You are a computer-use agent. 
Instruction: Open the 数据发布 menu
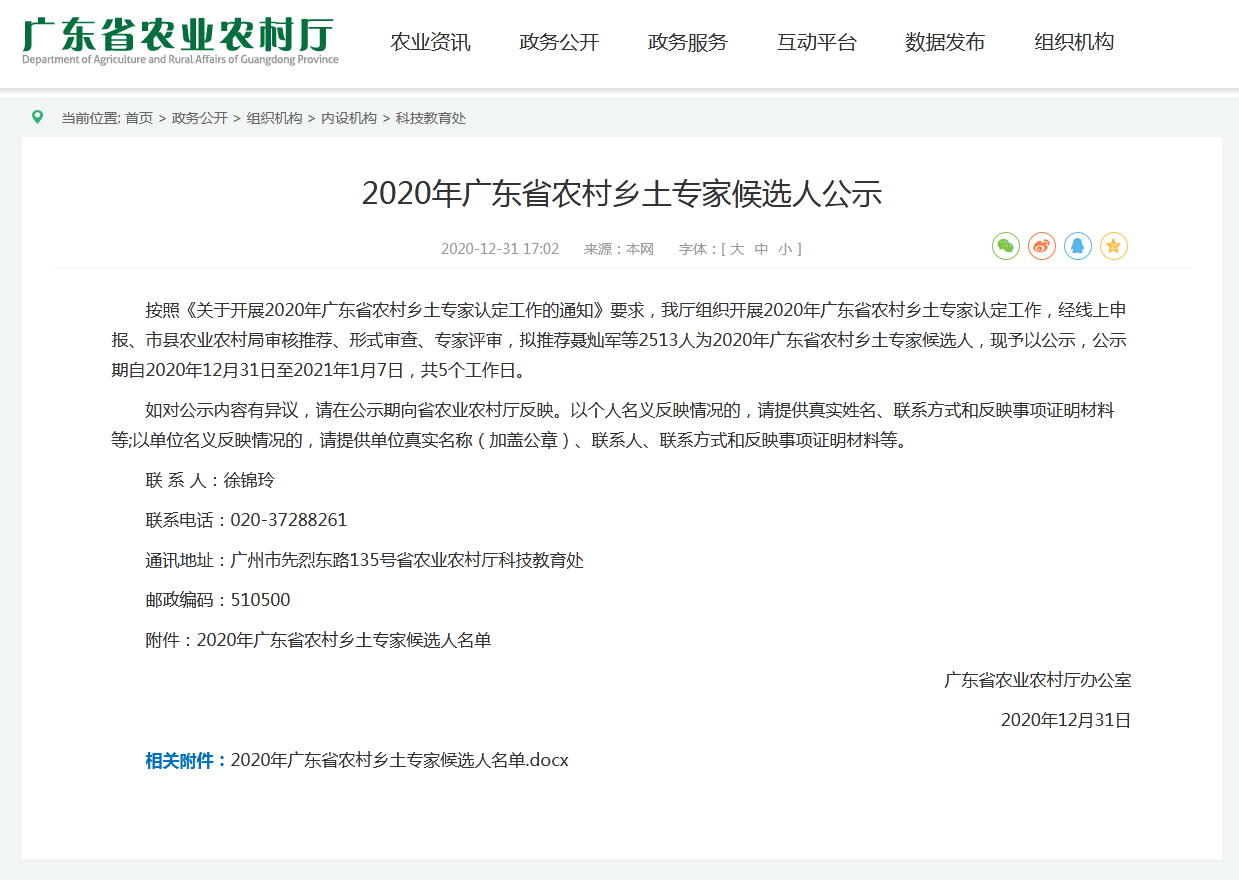tap(945, 42)
